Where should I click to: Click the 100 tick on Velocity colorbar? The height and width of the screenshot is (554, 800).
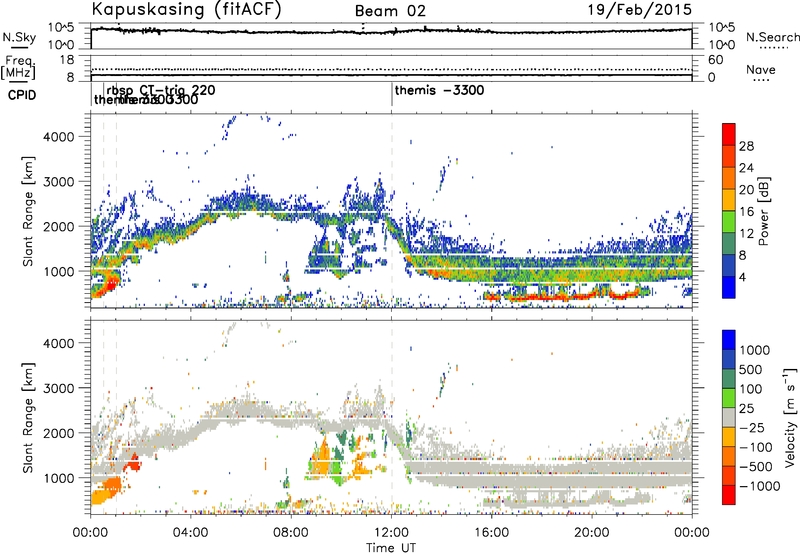tap(751, 389)
